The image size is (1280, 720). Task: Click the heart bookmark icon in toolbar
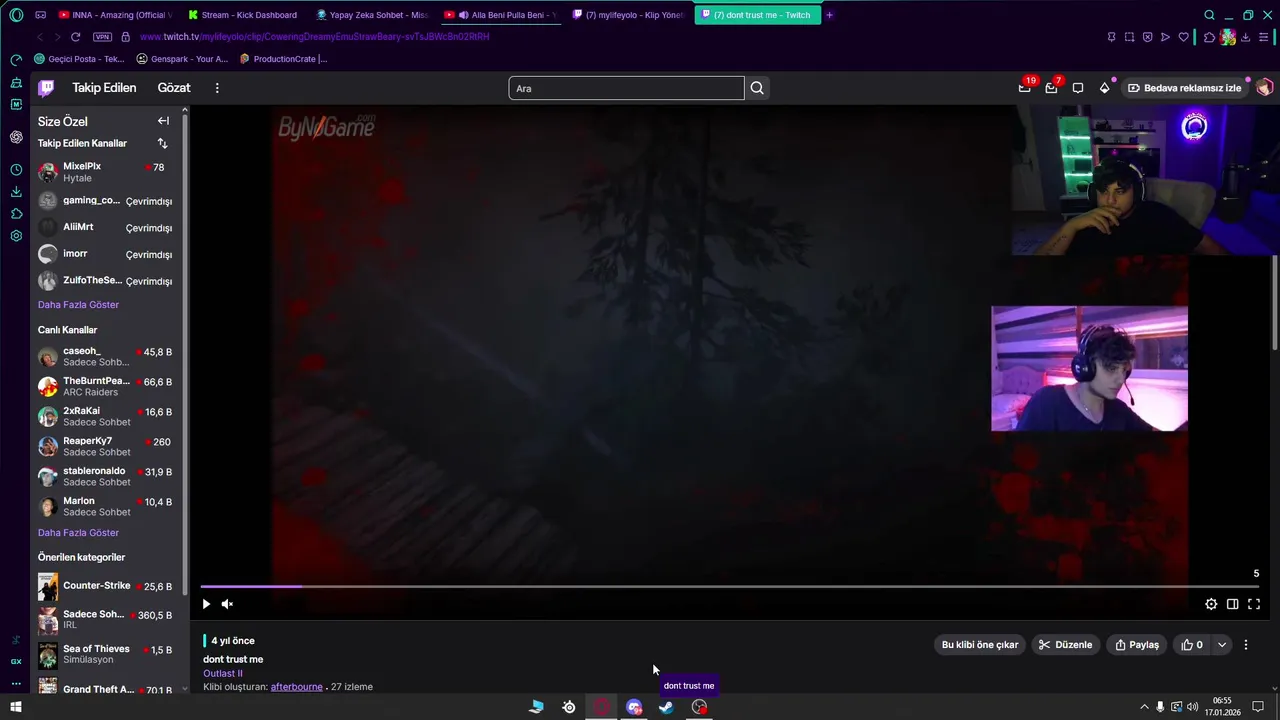tap(1183, 37)
